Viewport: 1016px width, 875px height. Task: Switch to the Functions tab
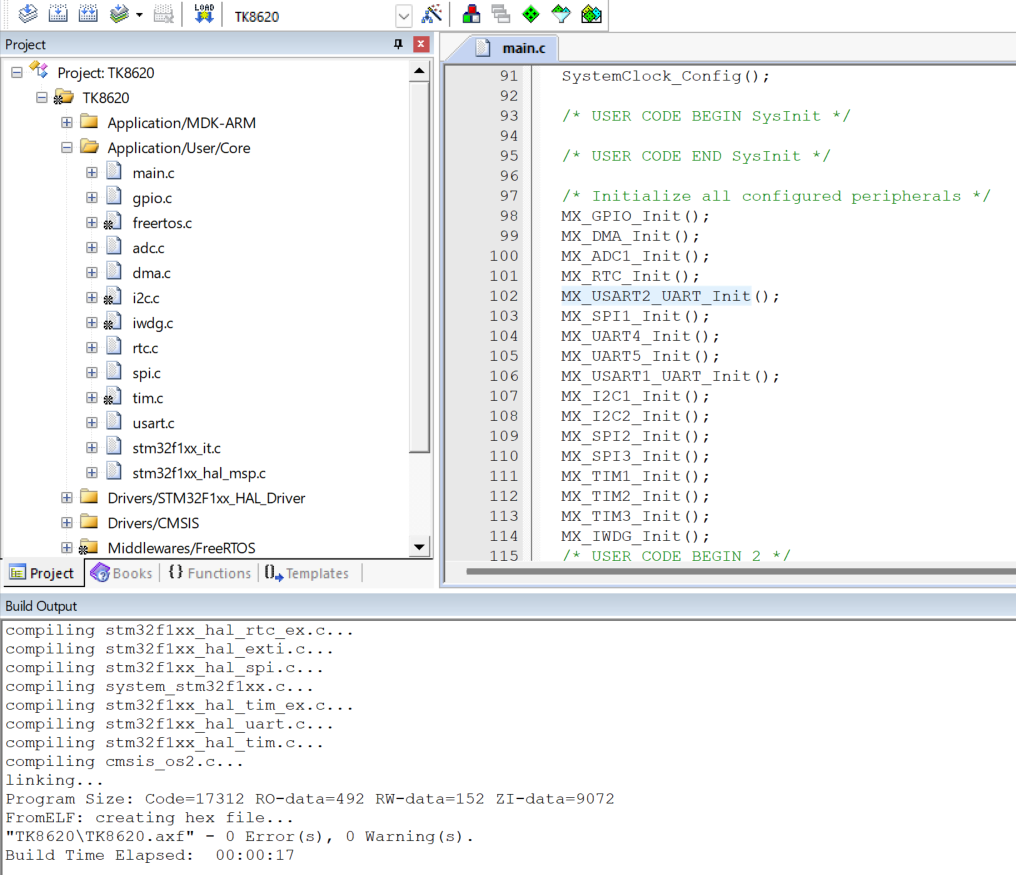click(209, 573)
